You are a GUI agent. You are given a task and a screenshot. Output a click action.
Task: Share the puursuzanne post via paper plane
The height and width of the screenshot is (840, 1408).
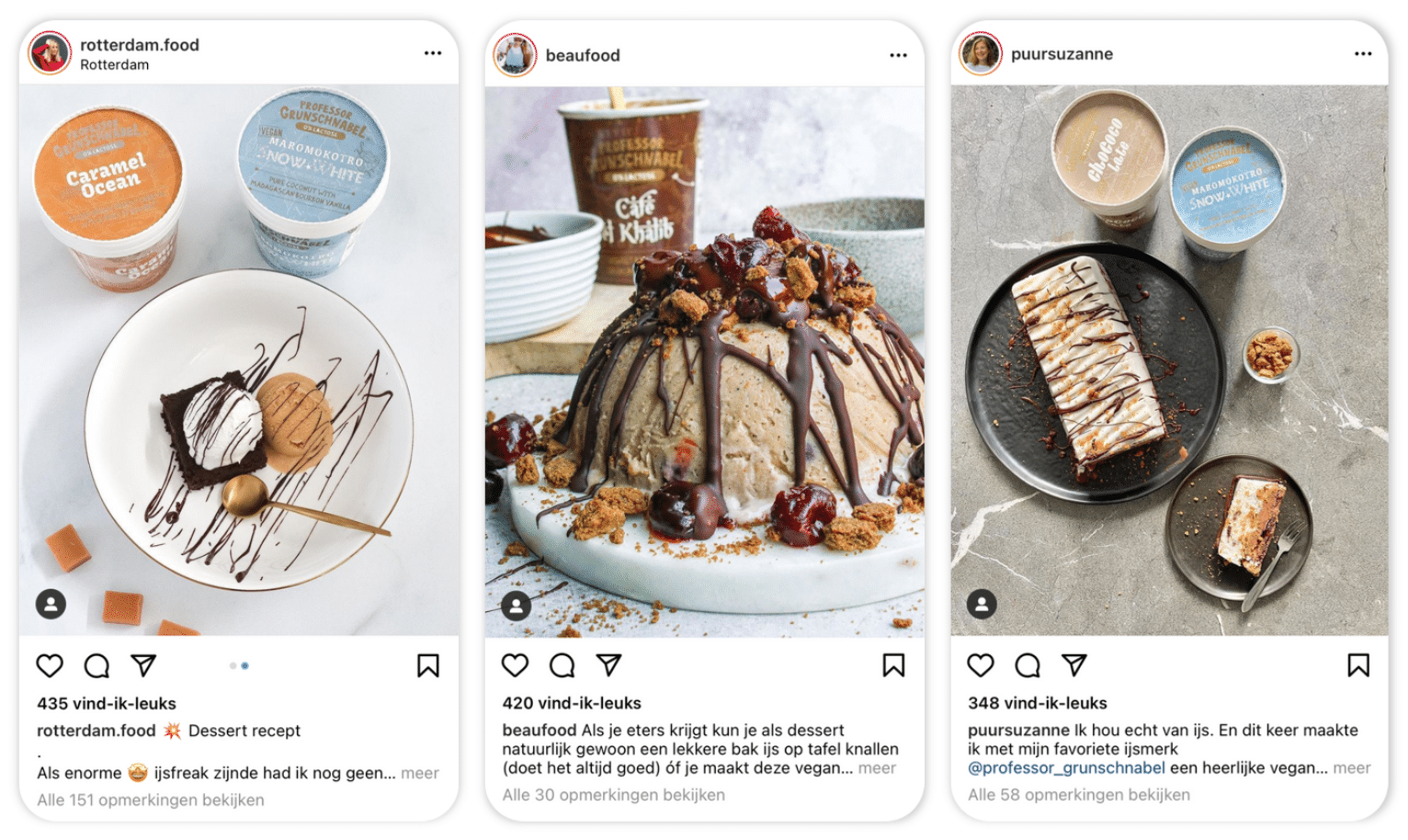click(x=1074, y=664)
